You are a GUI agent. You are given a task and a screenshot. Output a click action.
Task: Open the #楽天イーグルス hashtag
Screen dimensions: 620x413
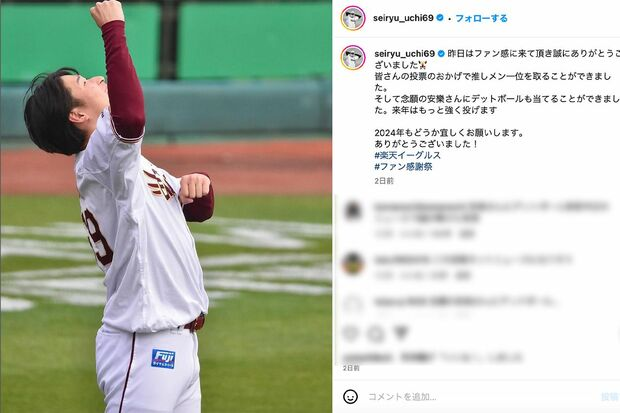(407, 155)
